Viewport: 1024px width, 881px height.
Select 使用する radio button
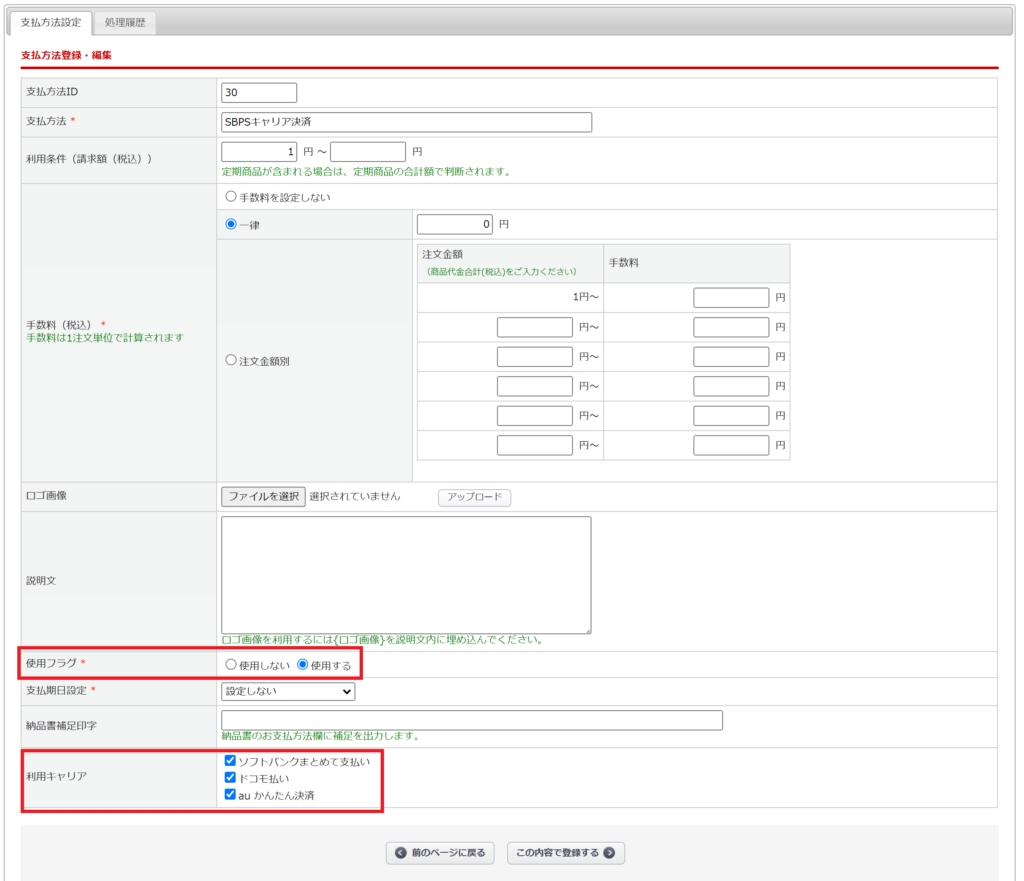tap(303, 665)
